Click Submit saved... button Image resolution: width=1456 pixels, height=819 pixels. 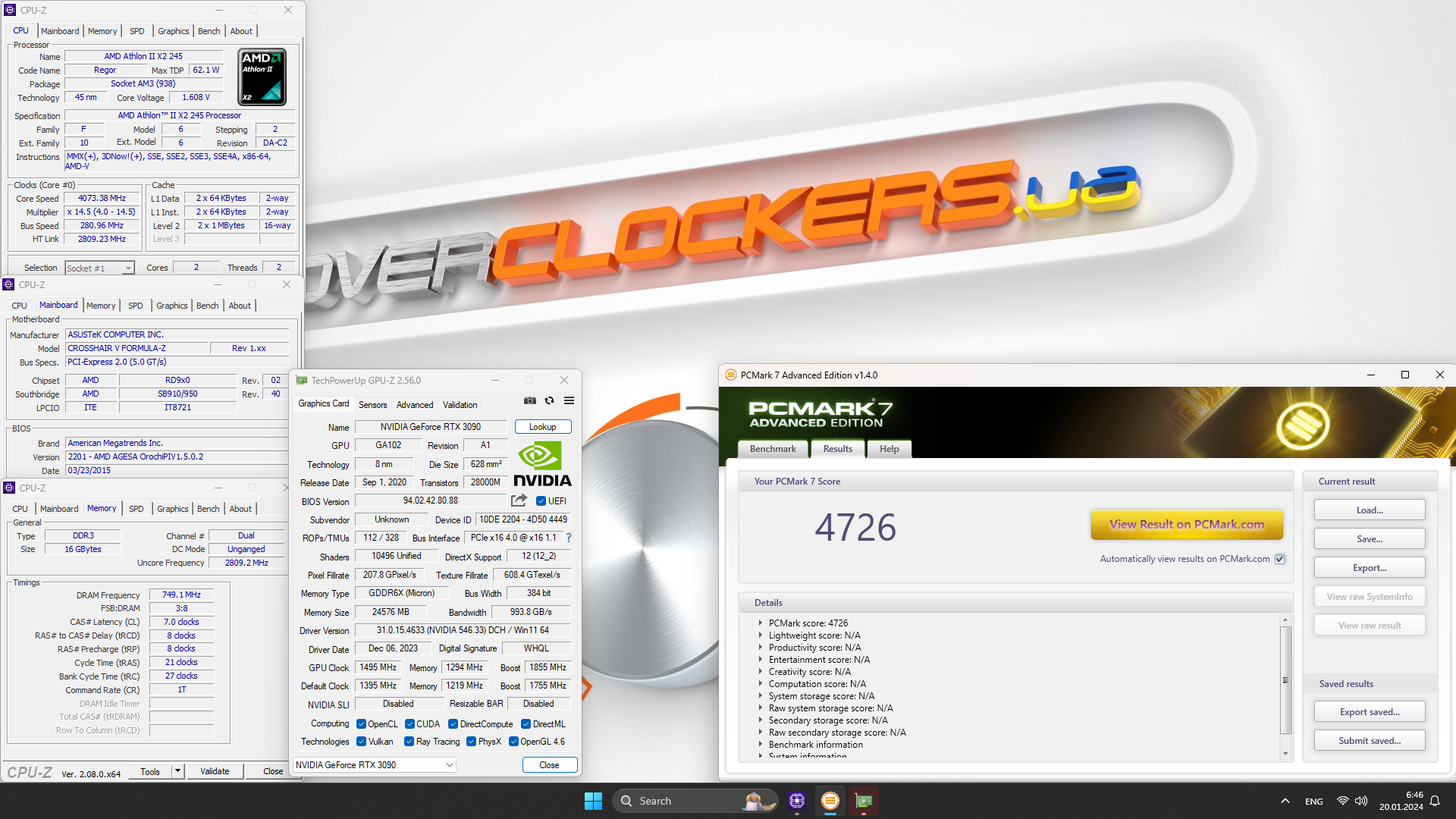1370,740
